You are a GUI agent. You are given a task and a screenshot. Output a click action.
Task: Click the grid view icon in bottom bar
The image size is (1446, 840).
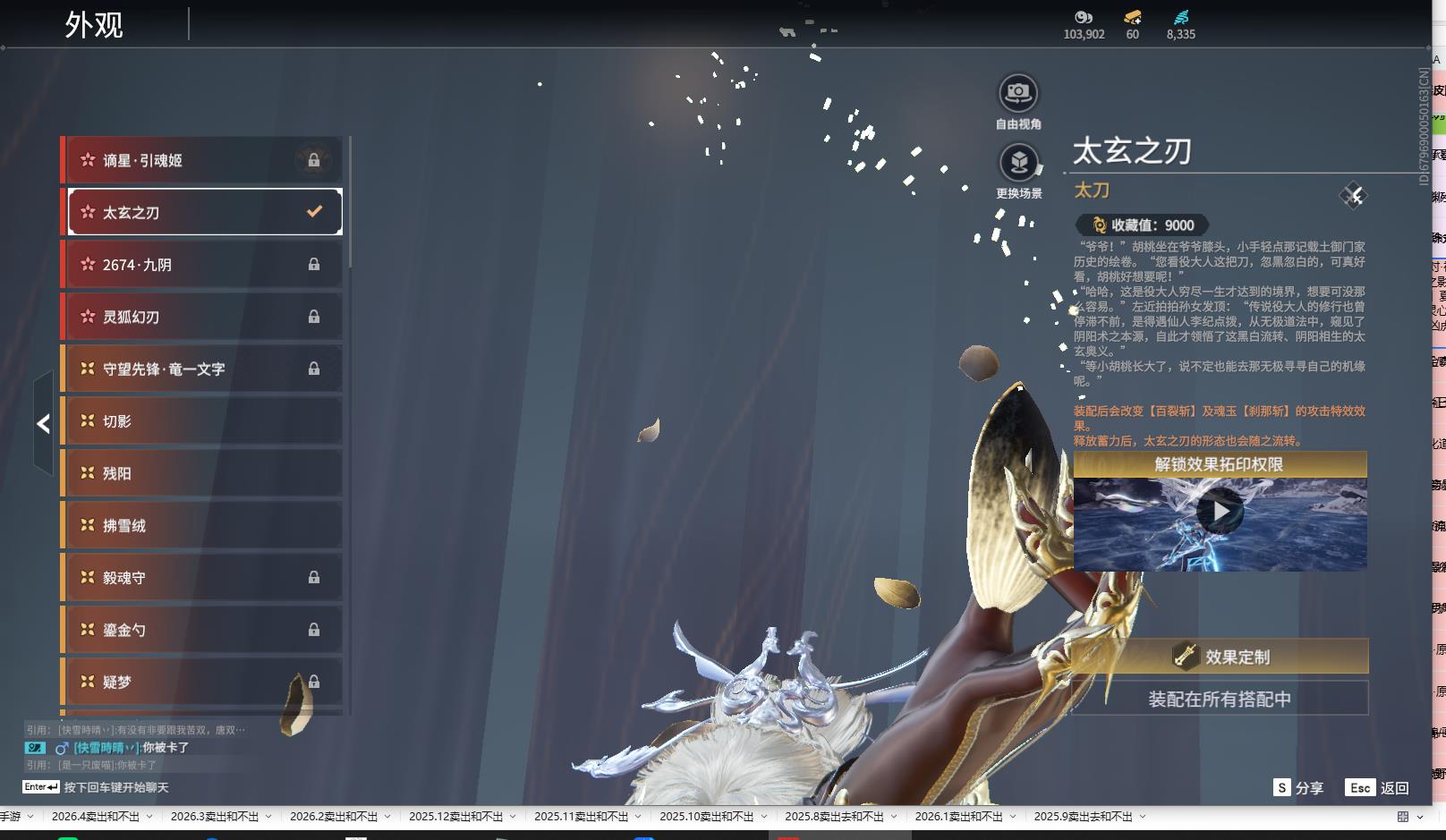click(x=1403, y=817)
